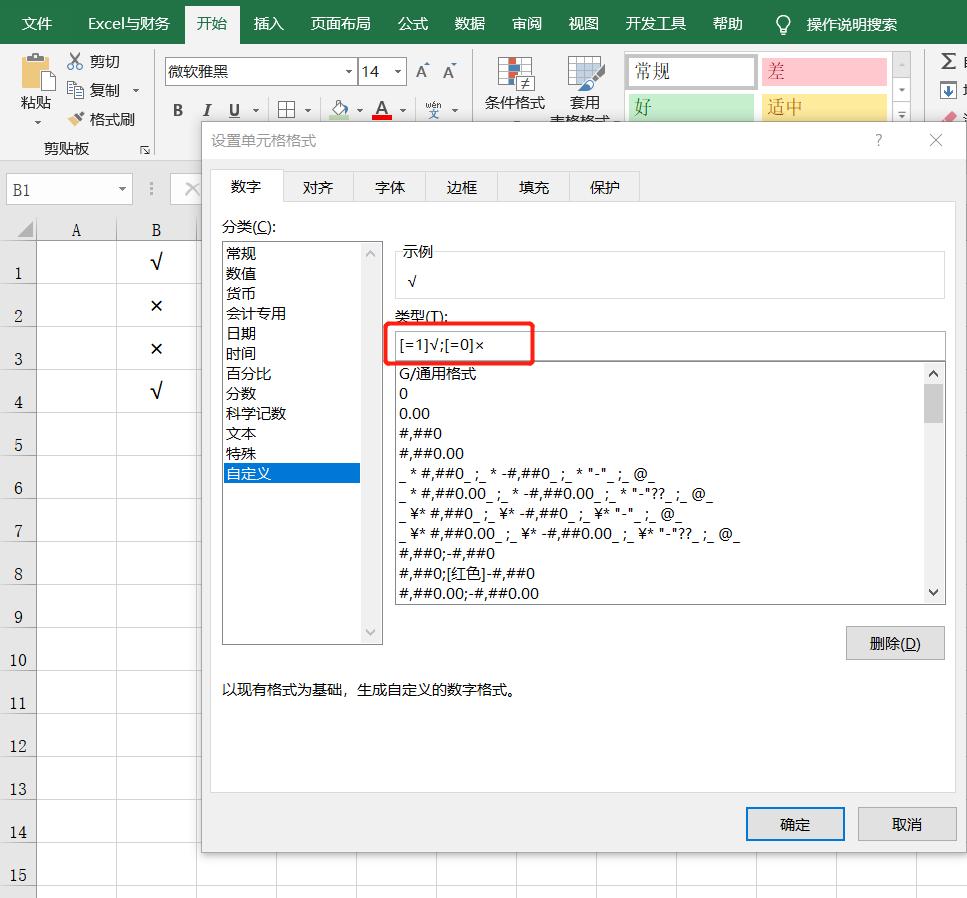This screenshot has height=898, width=967.
Task: Switch to the 填充 tab in the dialog
Action: pos(533,186)
